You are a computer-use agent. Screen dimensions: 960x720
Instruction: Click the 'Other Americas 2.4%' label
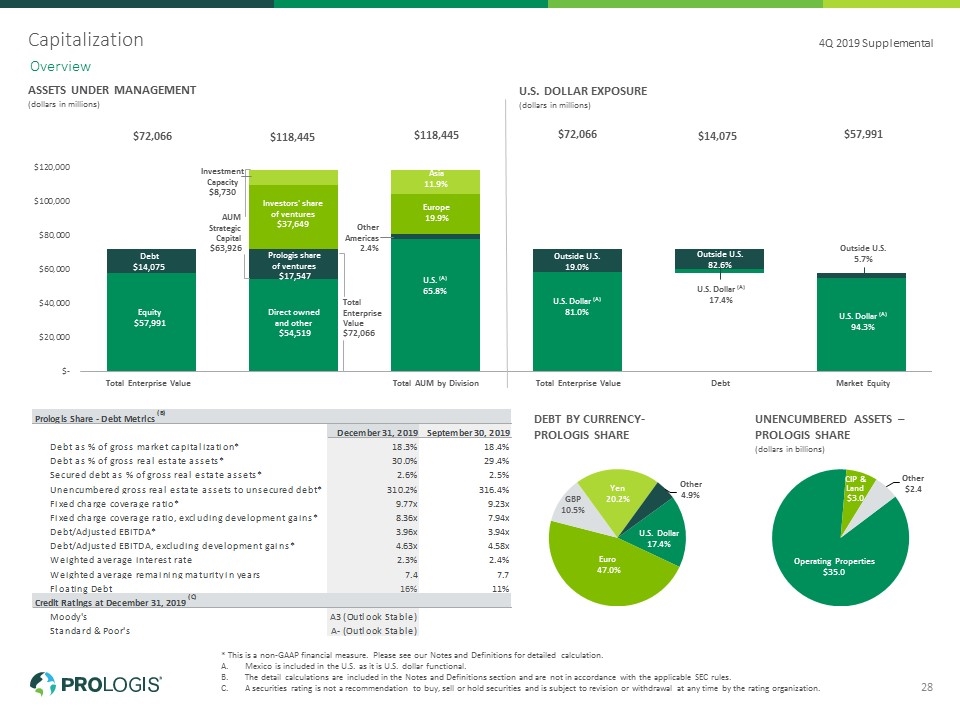(x=362, y=238)
